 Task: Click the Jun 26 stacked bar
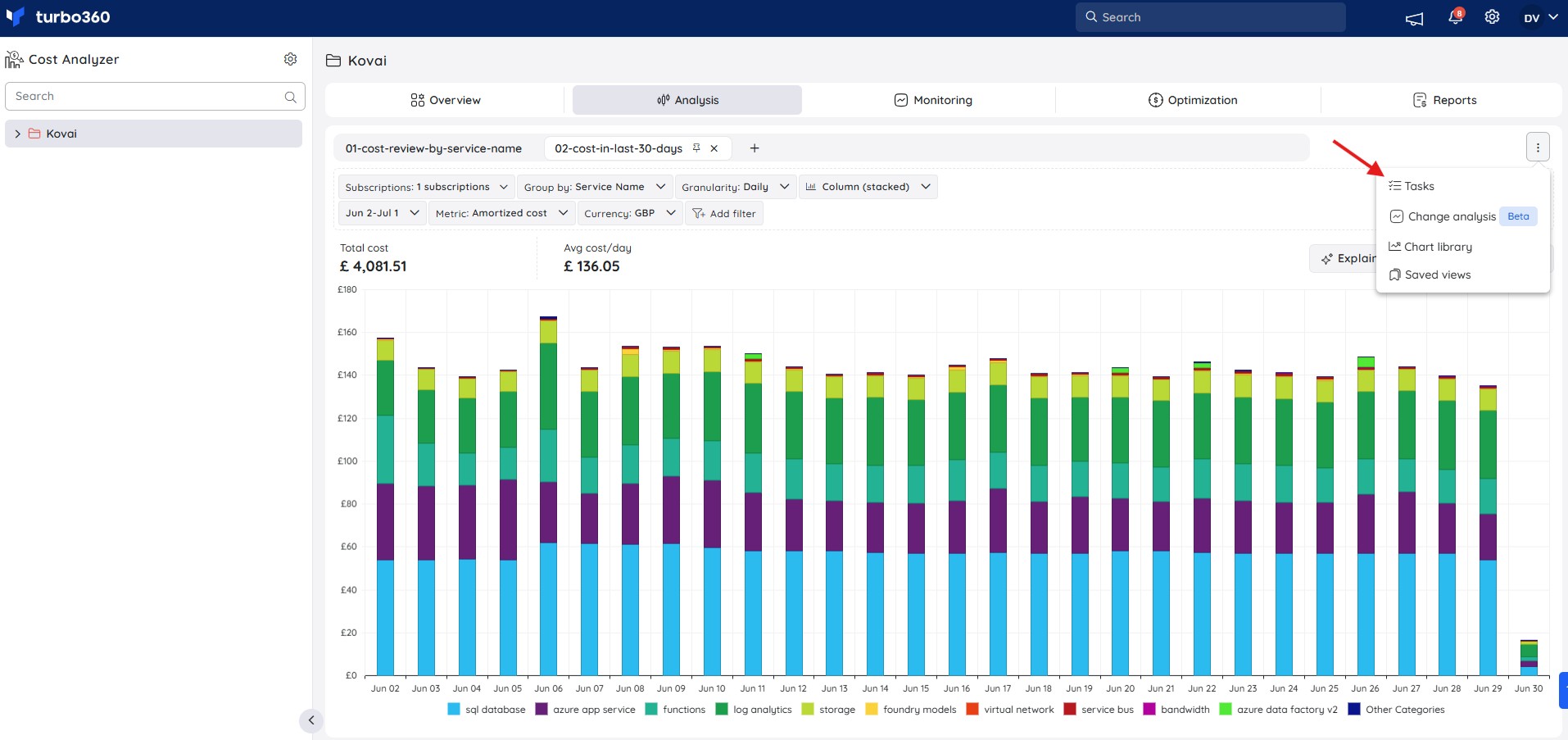click(1366, 516)
